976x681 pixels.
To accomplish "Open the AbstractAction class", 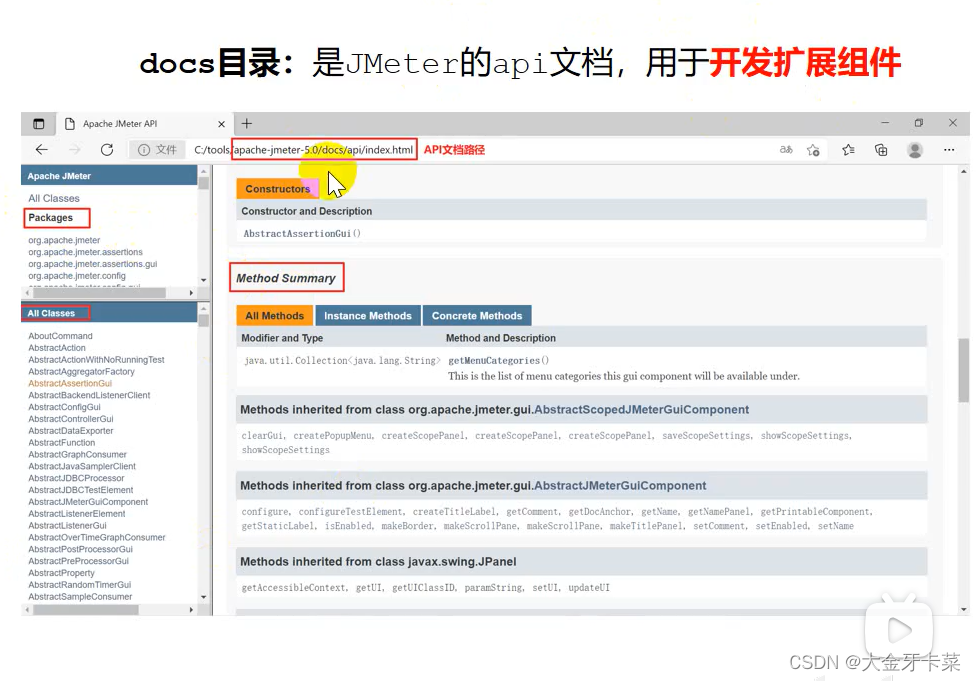I will (57, 348).
